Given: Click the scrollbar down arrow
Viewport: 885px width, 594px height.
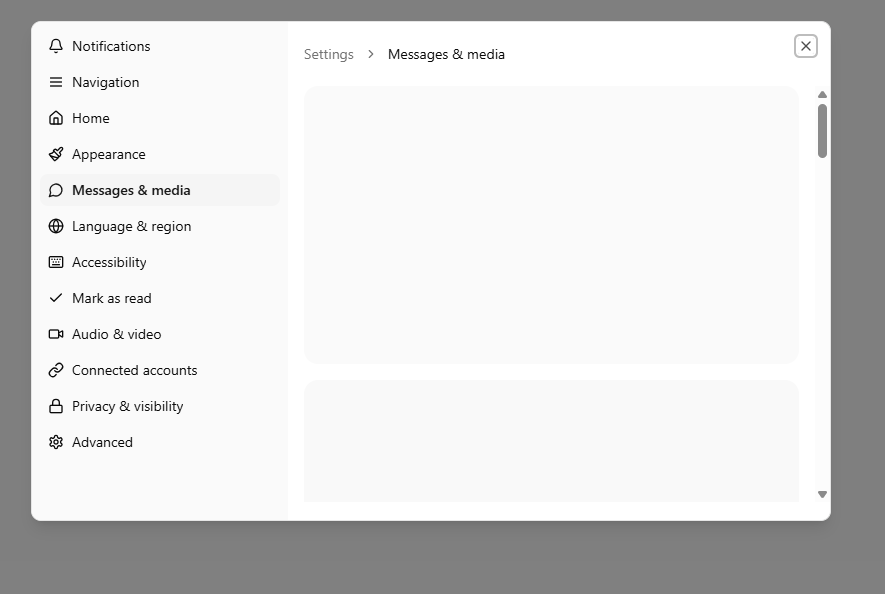Looking at the screenshot, I should point(822,494).
